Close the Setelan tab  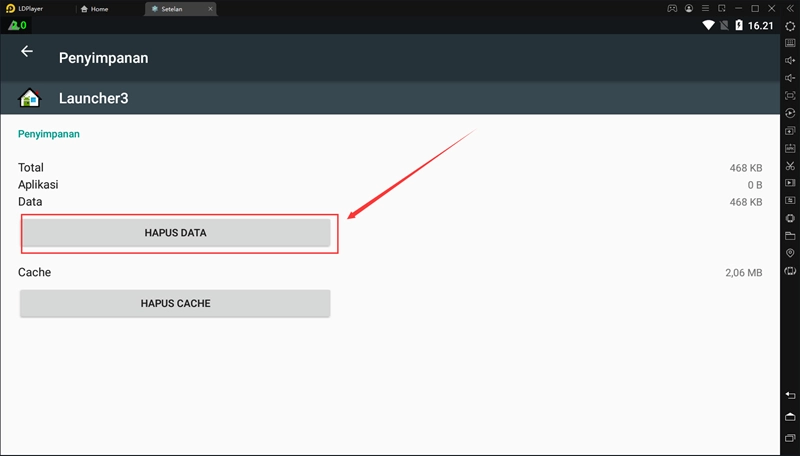[x=210, y=9]
